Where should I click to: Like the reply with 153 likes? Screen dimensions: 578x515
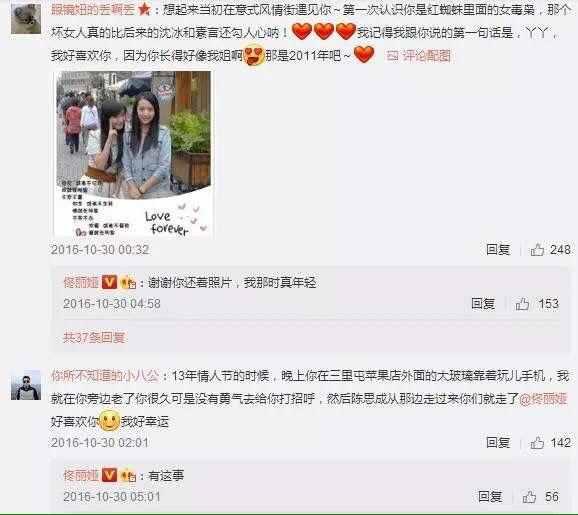[522, 304]
